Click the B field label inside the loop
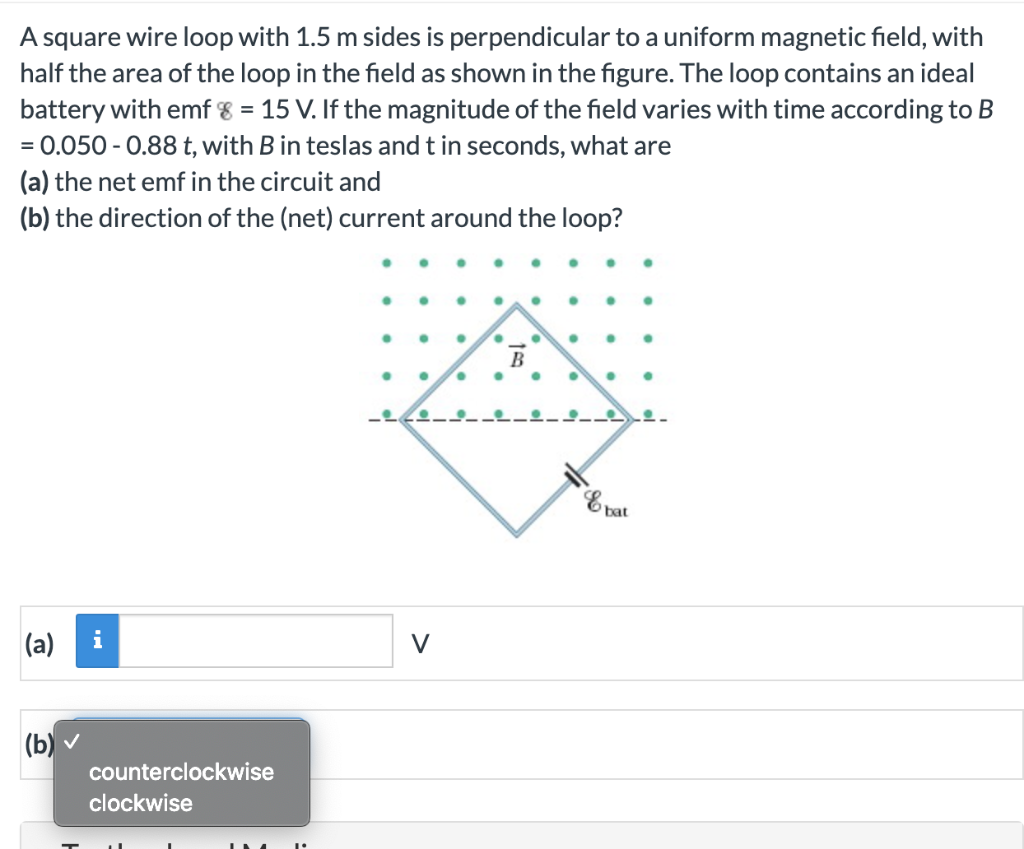1024x849 pixels. click(518, 357)
